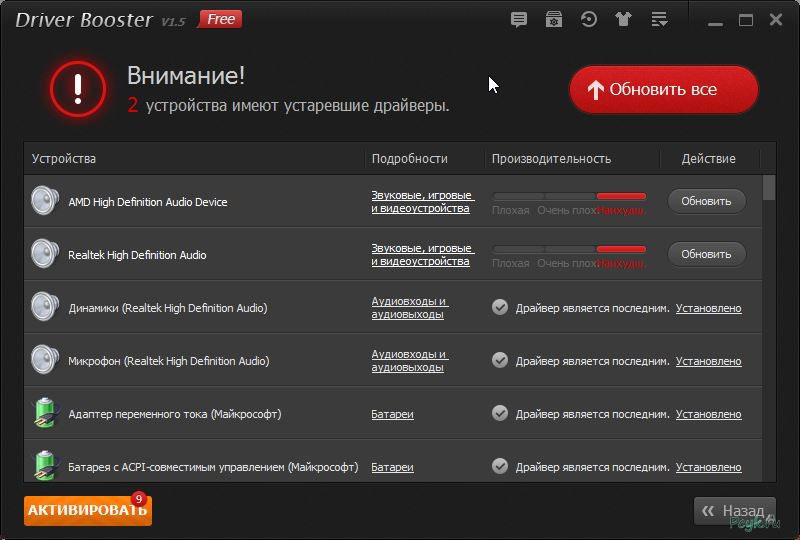The image size is (800, 540).
Task: Click check mark icon in Динамики row
Action: 500,307
